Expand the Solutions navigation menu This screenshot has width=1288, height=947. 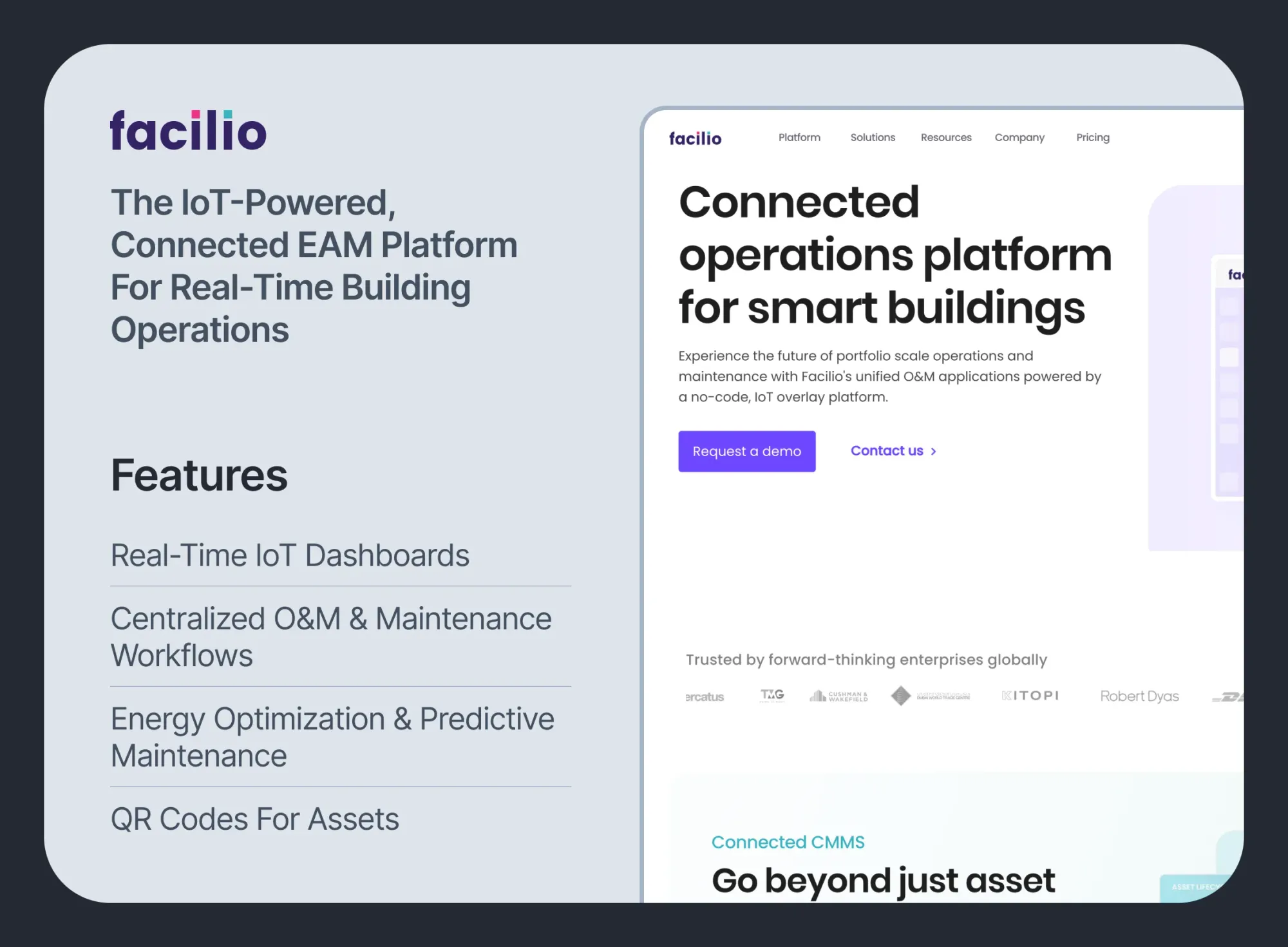[873, 138]
